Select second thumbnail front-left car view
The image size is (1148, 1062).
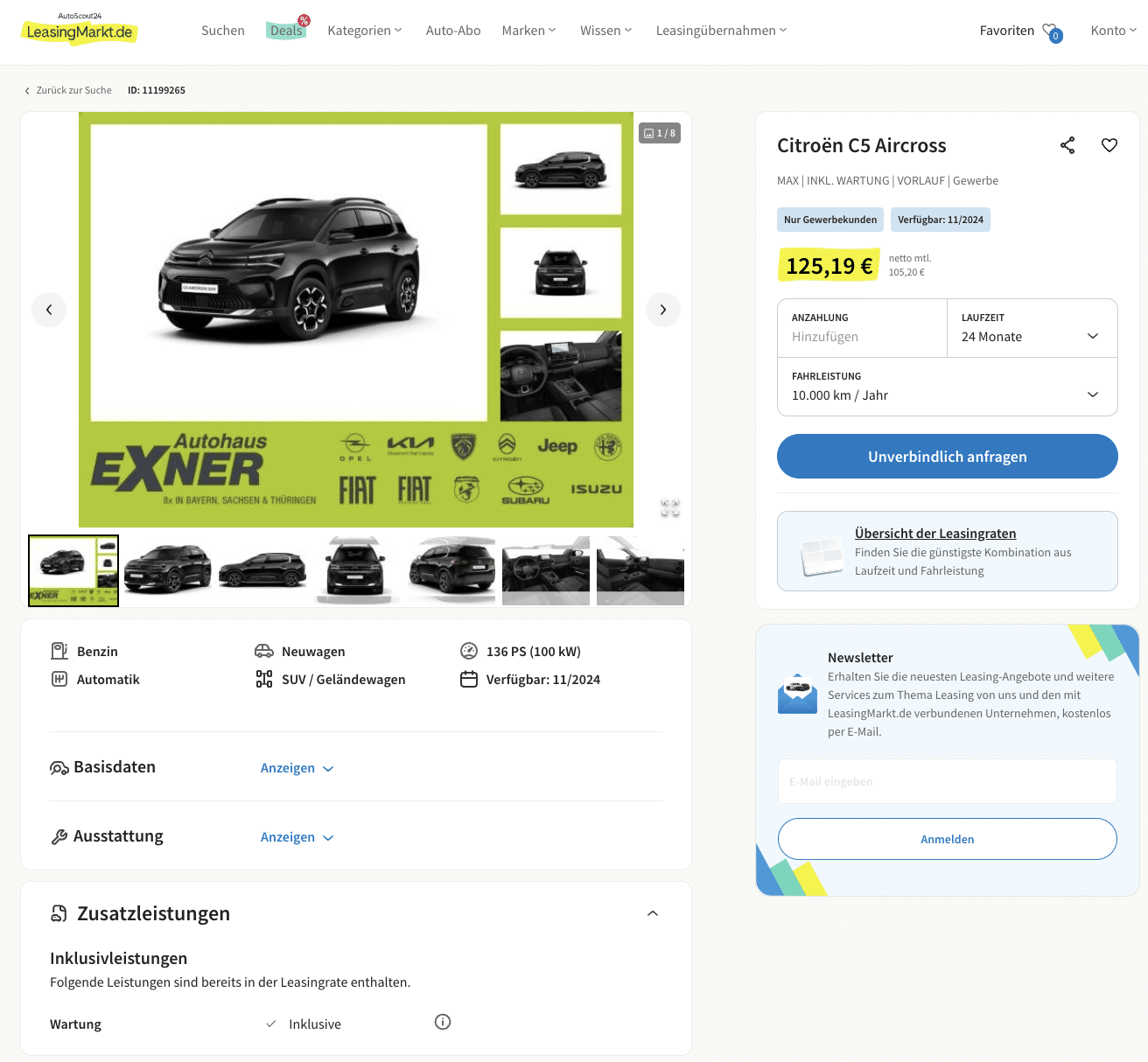pos(167,570)
